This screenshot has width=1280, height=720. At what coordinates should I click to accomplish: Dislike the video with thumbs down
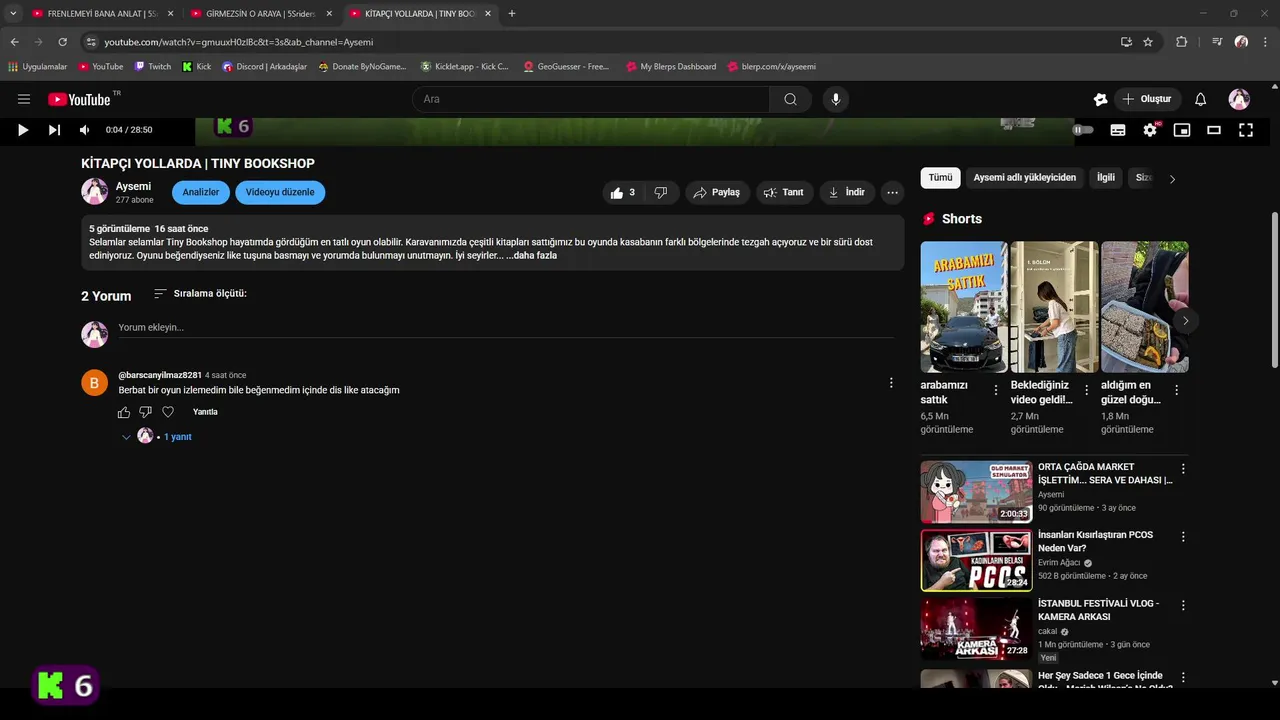tap(661, 193)
